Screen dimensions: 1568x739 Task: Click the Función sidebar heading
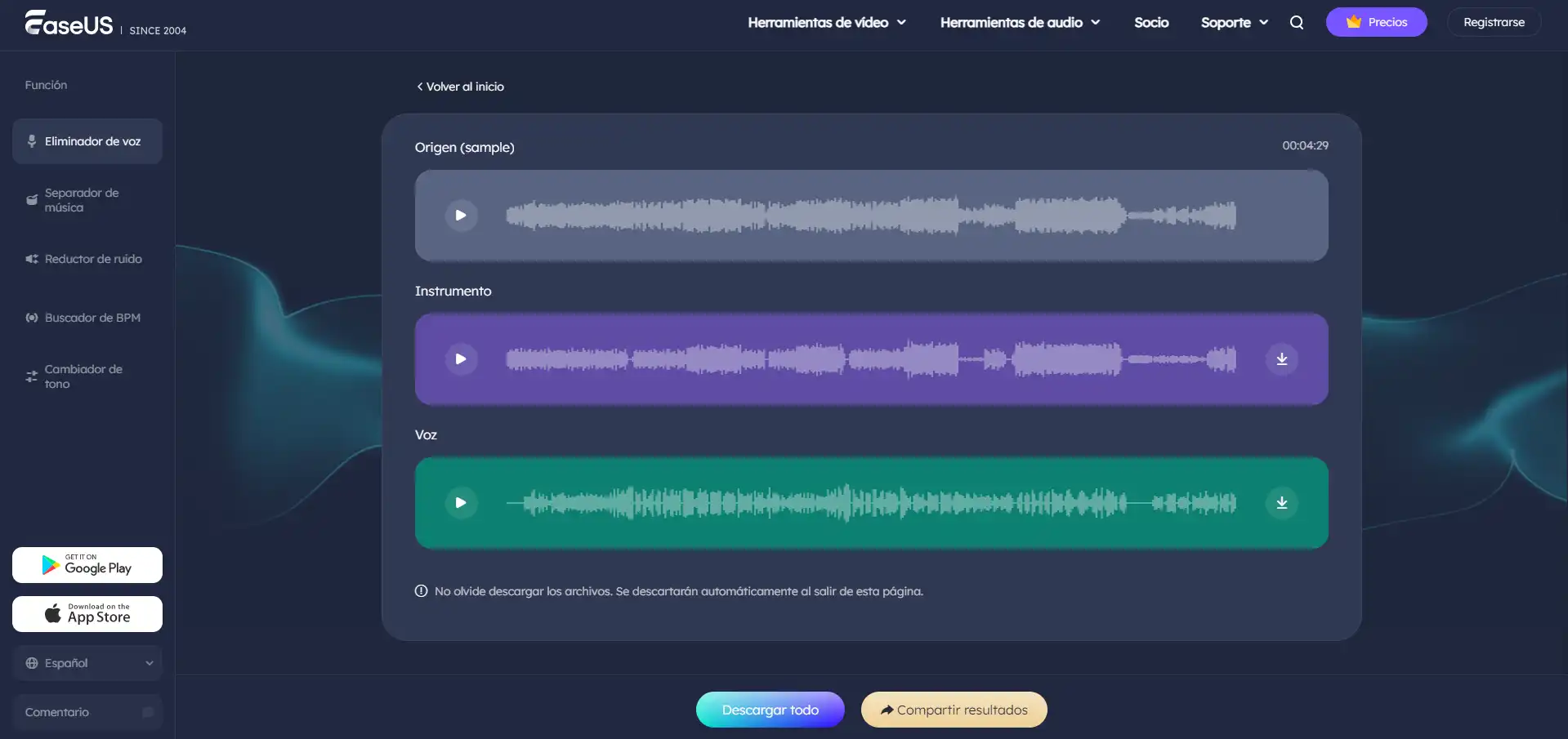[46, 85]
